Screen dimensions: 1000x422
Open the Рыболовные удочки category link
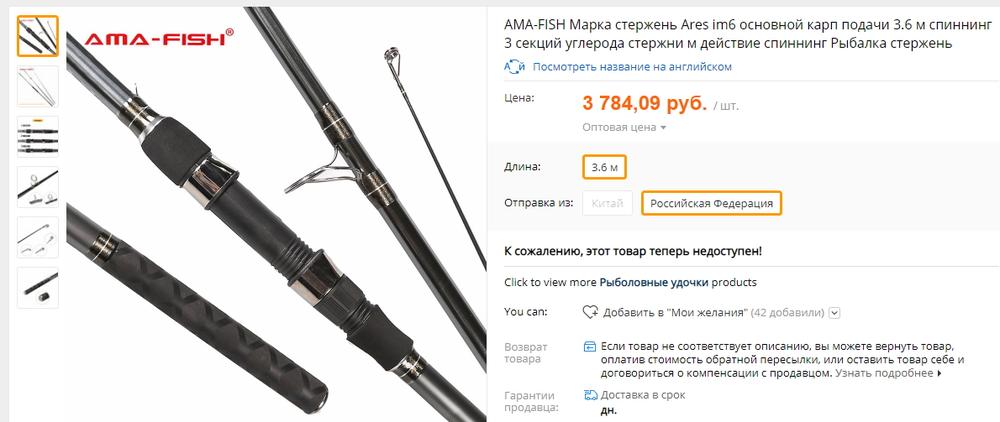point(654,282)
